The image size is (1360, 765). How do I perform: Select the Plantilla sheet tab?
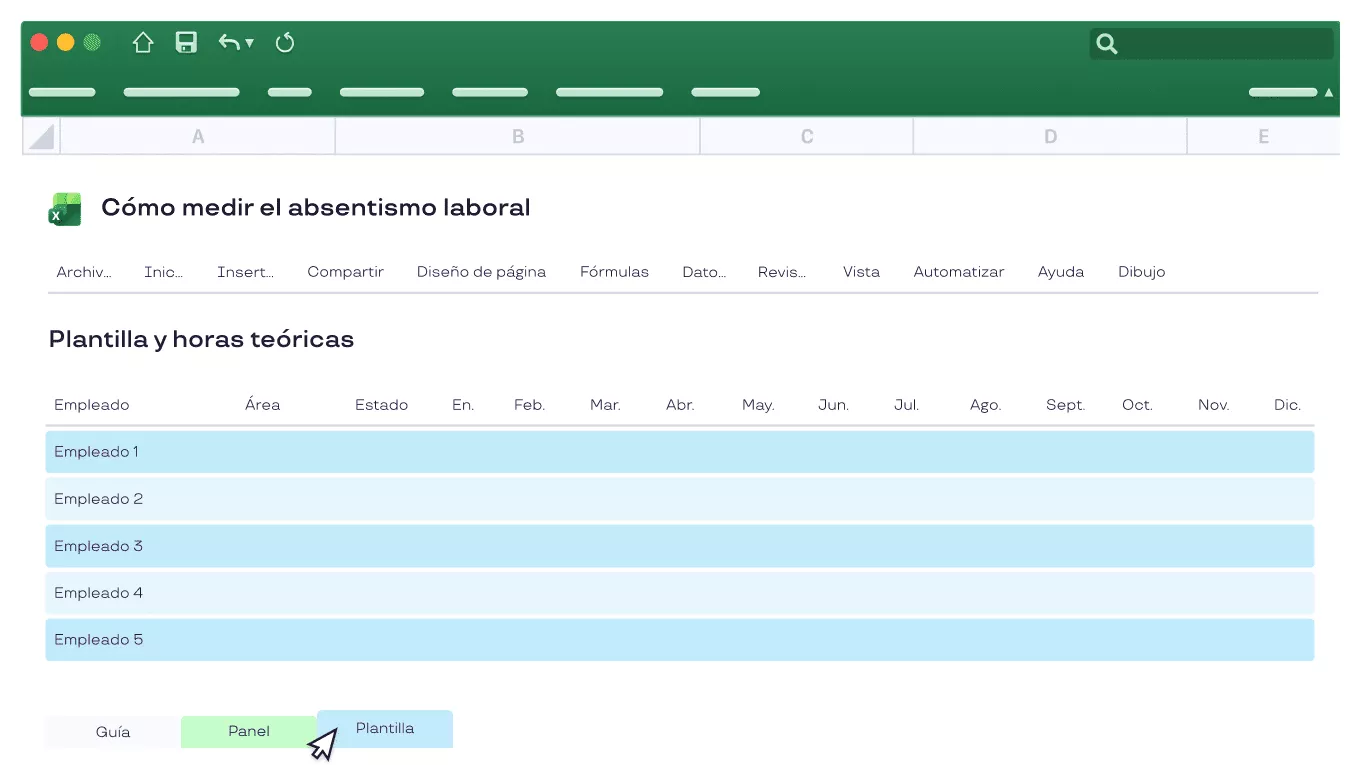[x=385, y=729]
